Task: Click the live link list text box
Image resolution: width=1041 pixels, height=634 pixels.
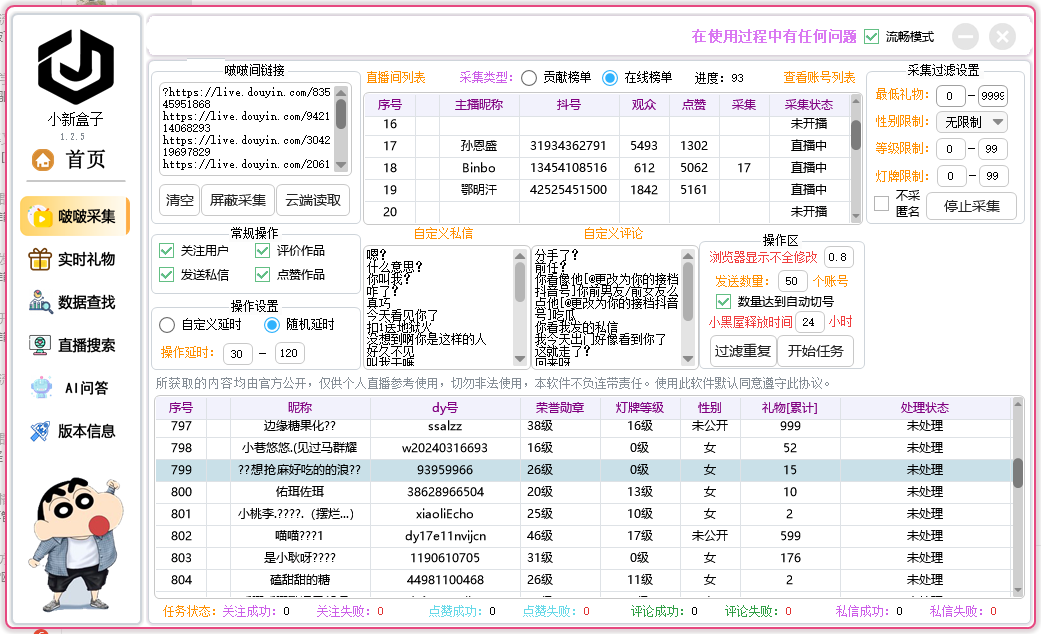Action: (x=247, y=129)
